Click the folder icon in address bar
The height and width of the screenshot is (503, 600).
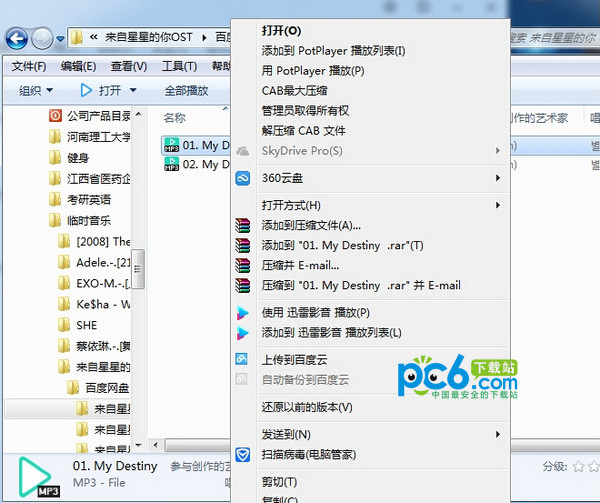tap(77, 37)
